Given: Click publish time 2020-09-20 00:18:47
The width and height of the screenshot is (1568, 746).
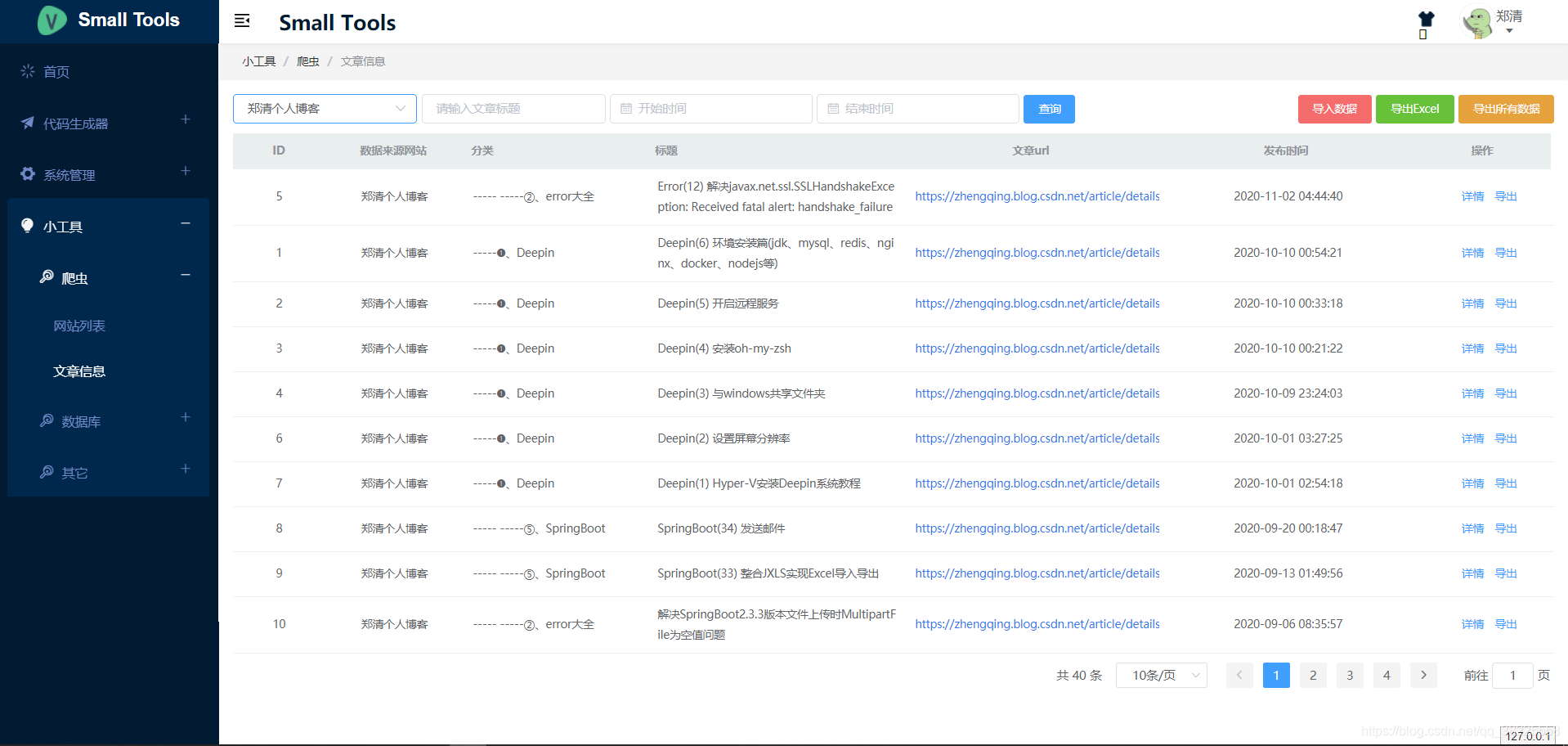Looking at the screenshot, I should pyautogui.click(x=1288, y=528).
